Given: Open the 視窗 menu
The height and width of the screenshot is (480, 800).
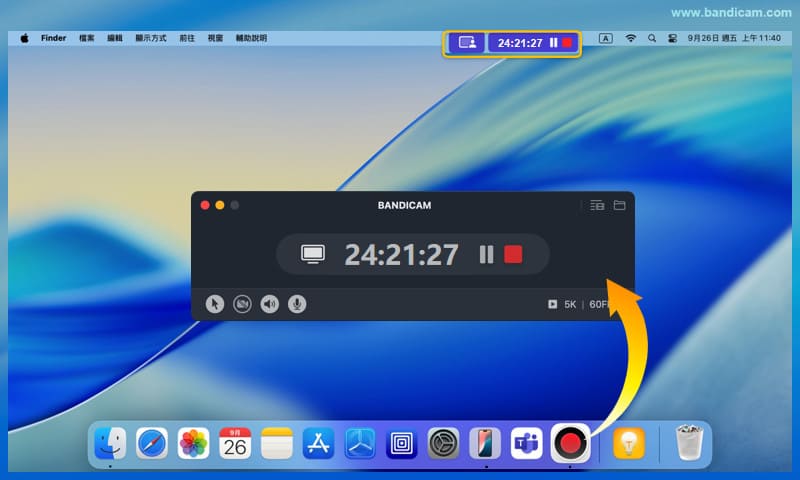Looking at the screenshot, I should point(215,38).
